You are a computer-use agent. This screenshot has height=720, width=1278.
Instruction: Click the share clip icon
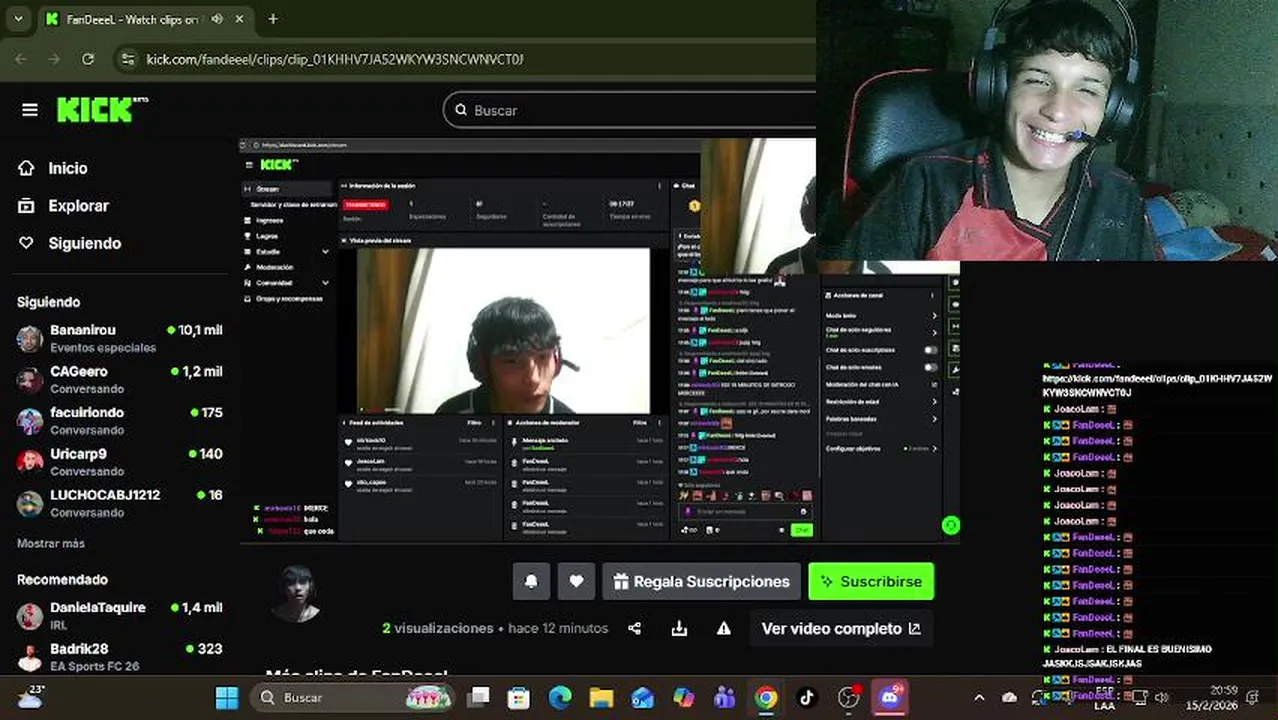tap(634, 628)
